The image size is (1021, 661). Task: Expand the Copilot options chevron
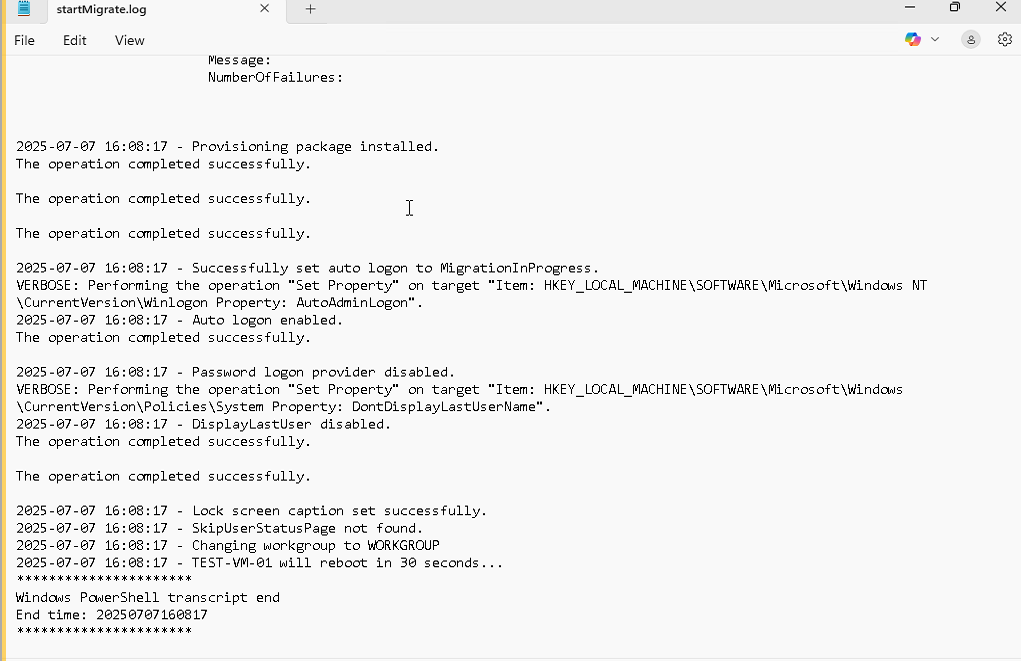tap(934, 39)
